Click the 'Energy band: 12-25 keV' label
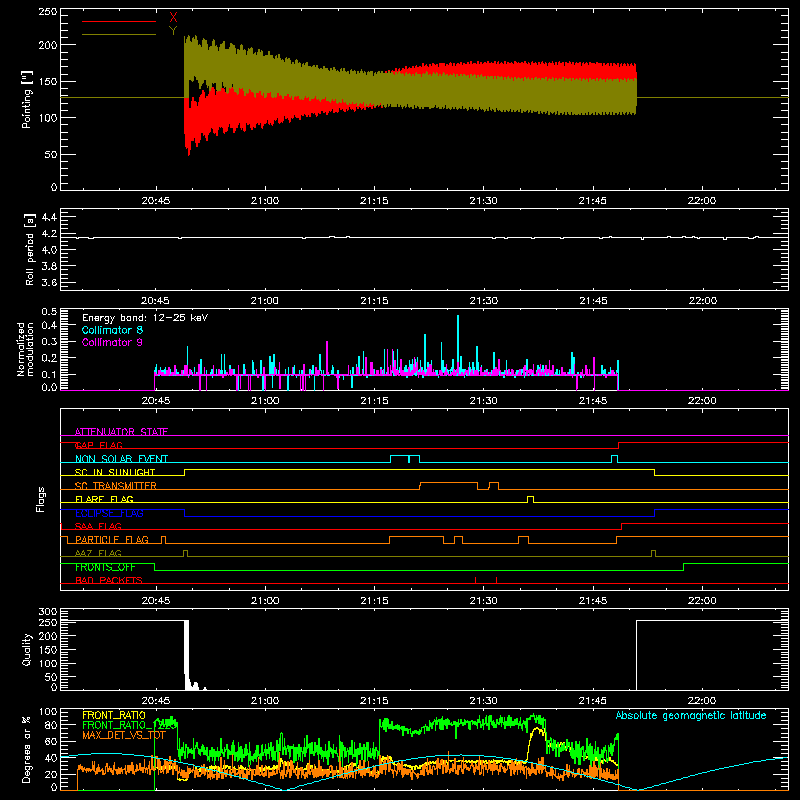 145,318
